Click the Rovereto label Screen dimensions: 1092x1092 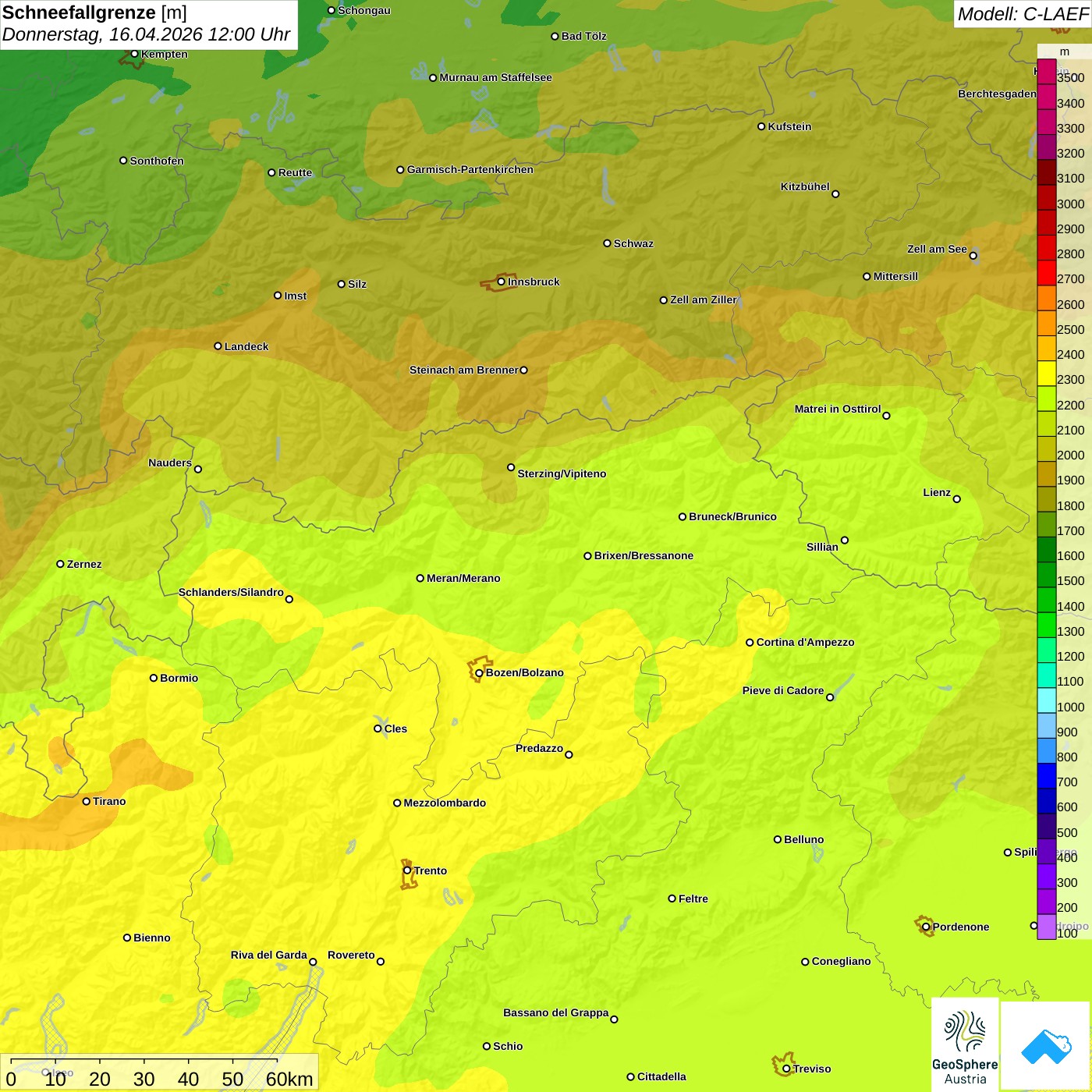click(x=351, y=955)
